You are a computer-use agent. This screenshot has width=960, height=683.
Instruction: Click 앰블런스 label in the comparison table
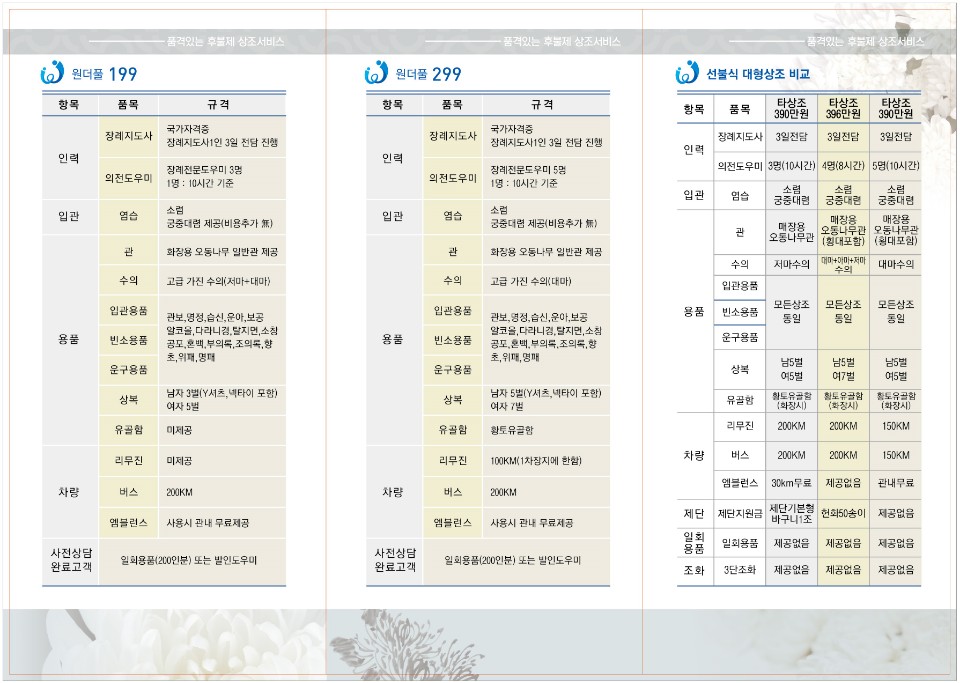pyautogui.click(x=740, y=483)
